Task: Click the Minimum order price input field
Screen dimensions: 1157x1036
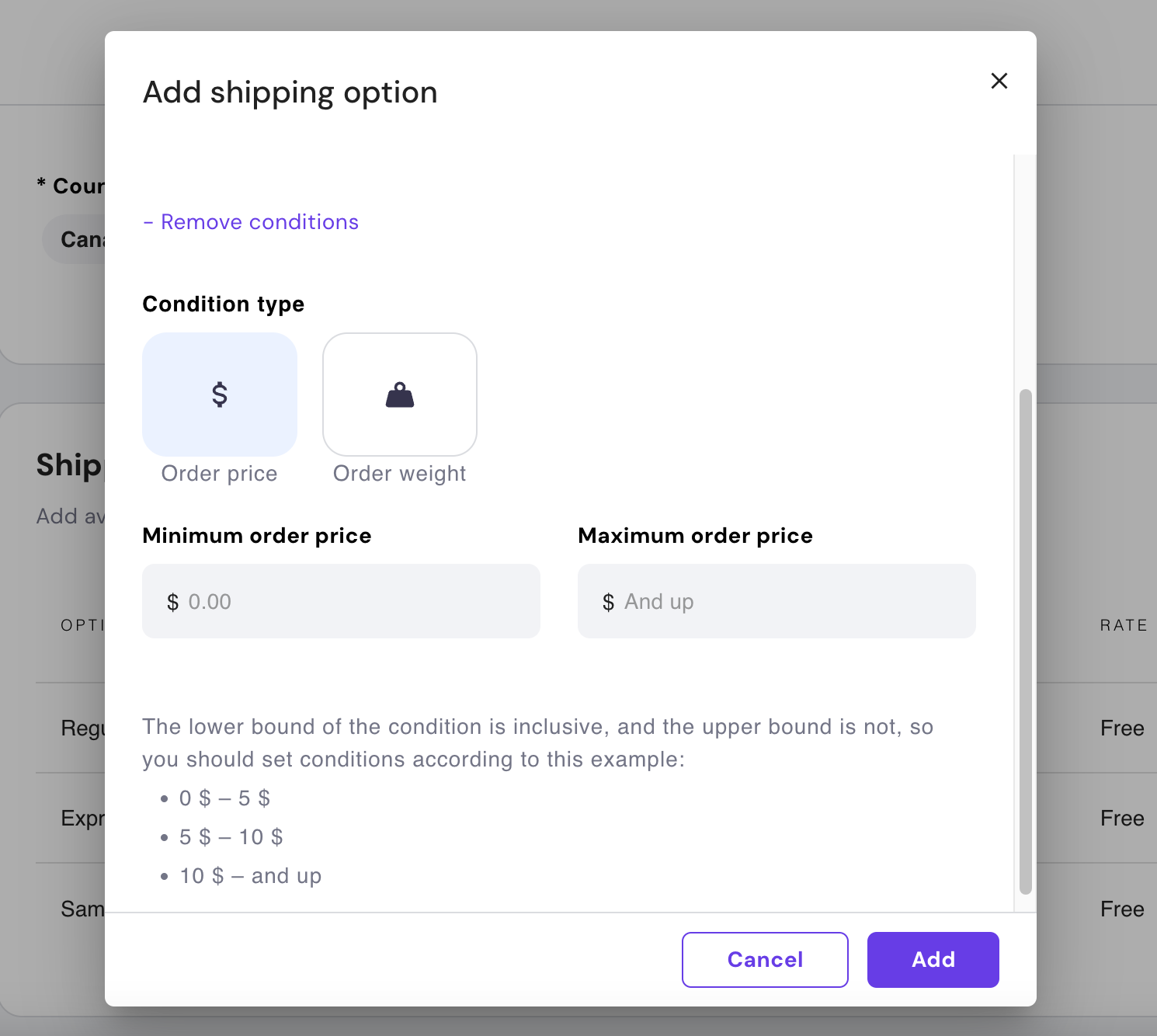Action: coord(340,601)
